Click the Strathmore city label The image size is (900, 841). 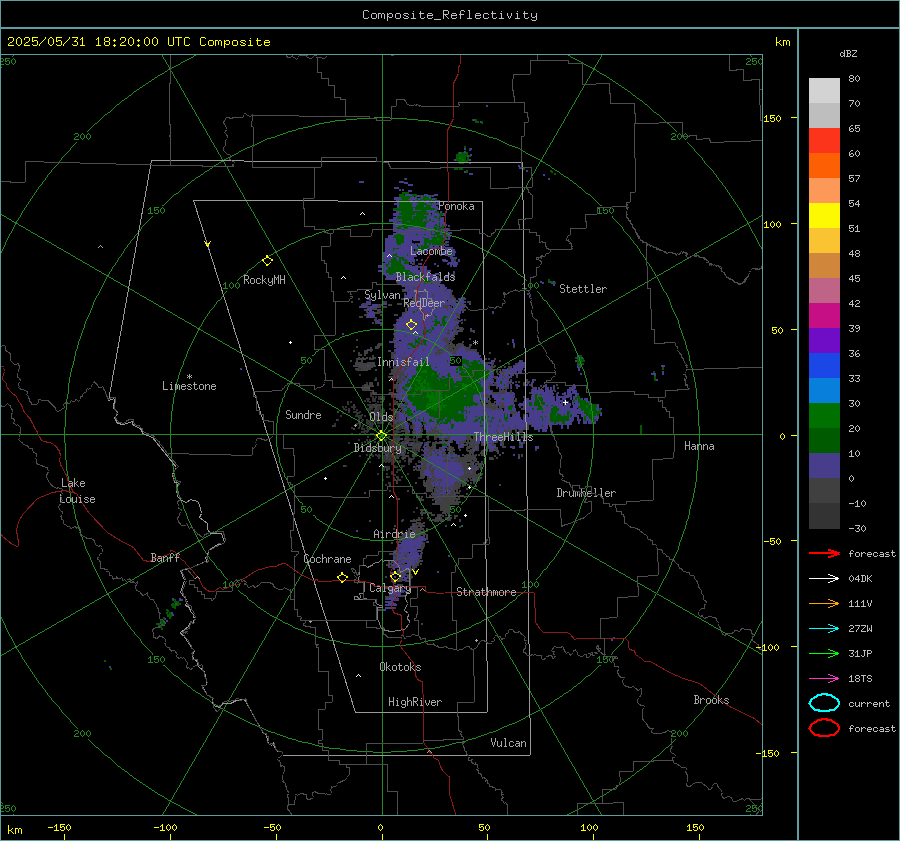[486, 592]
